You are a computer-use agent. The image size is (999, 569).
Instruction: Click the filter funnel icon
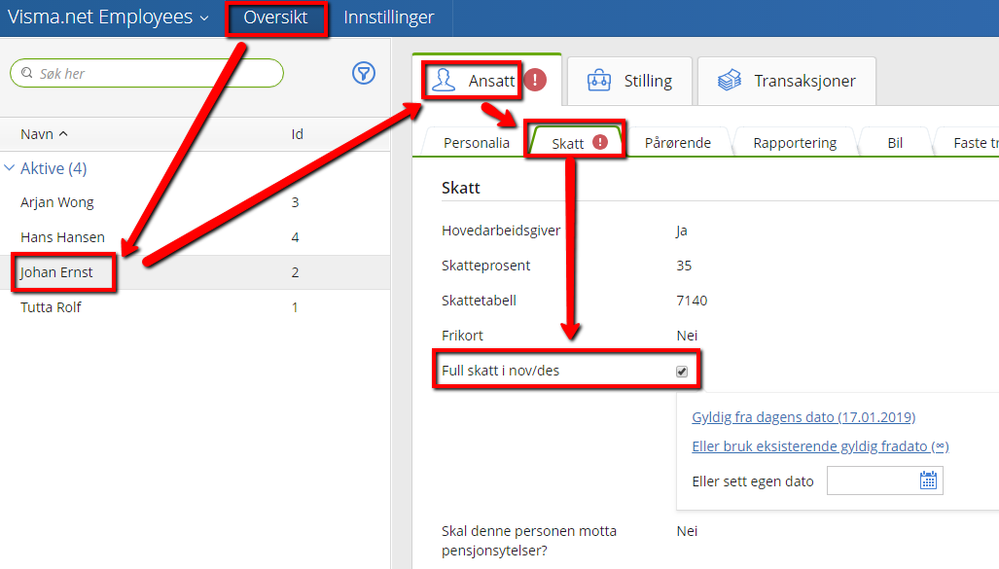pyautogui.click(x=363, y=73)
